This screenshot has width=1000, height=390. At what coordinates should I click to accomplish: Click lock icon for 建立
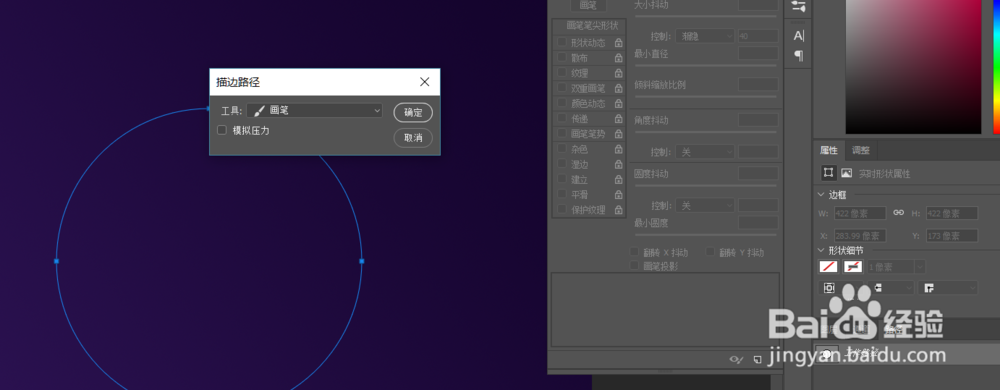[x=618, y=180]
